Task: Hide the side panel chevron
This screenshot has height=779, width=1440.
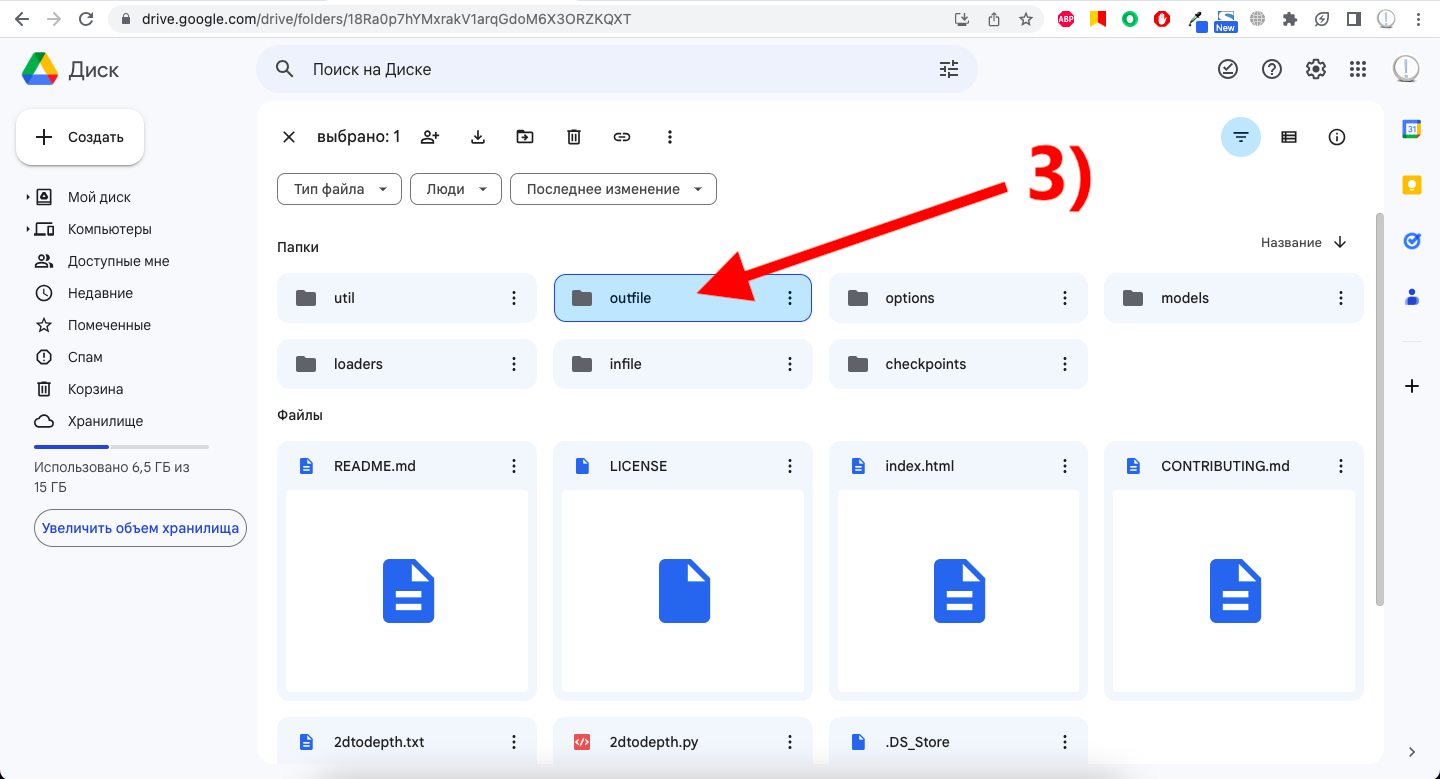Action: (1412, 751)
